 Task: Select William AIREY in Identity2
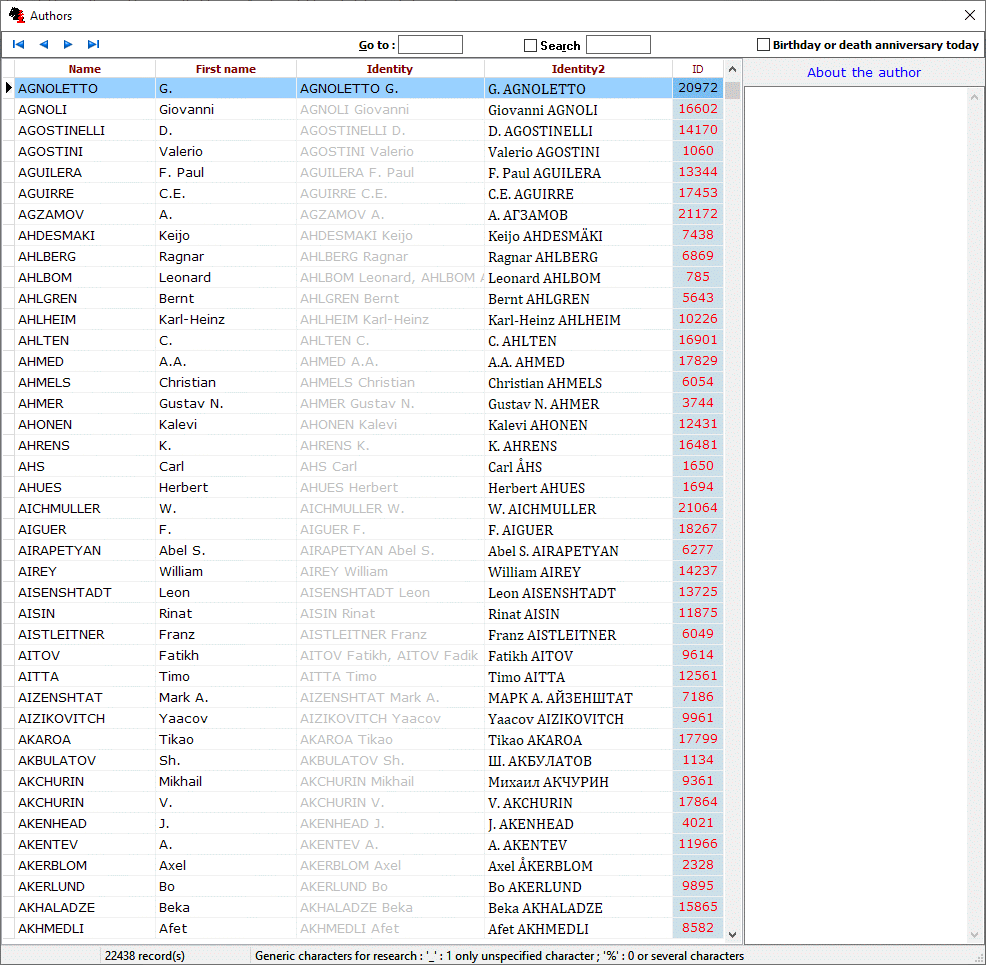[578, 571]
